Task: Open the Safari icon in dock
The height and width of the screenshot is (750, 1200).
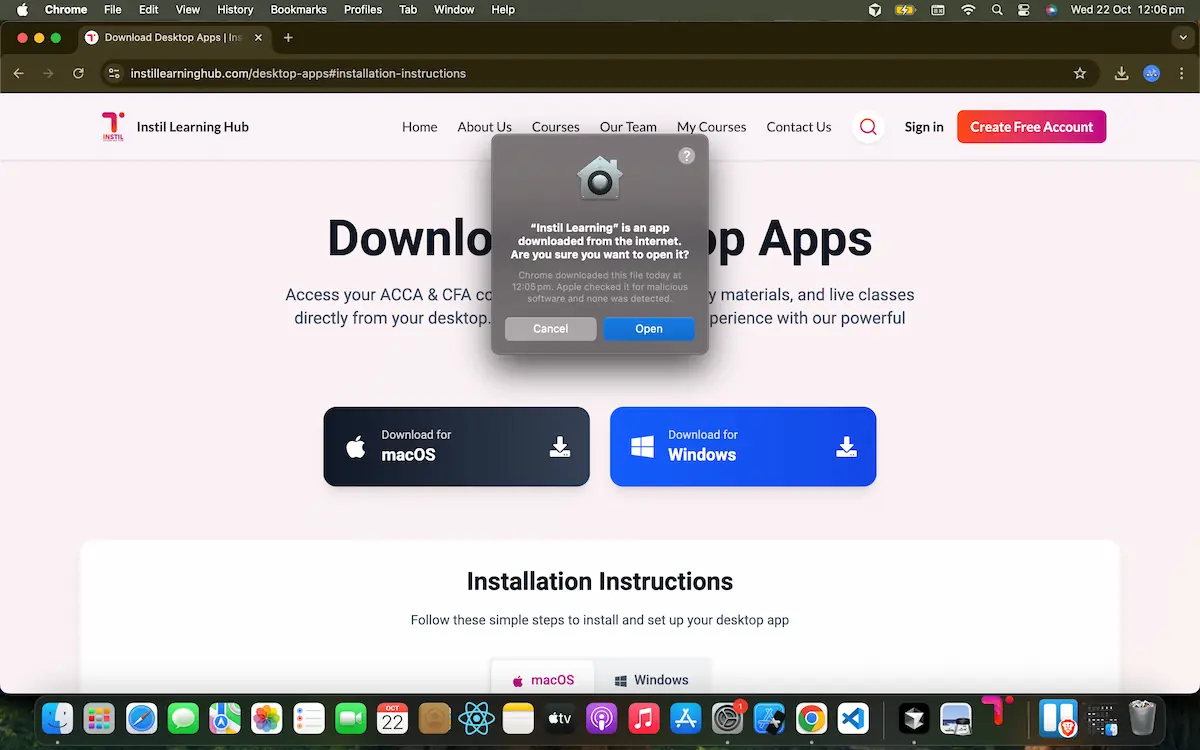Action: click(141, 718)
